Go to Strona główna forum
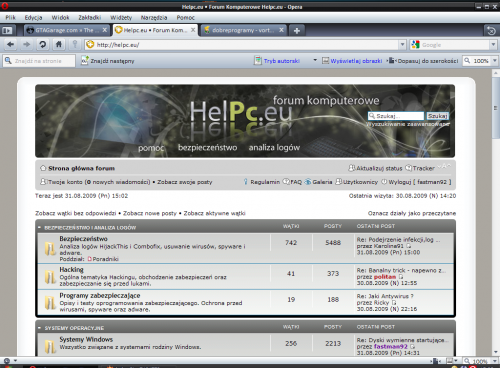Screen dimensions: 500x368 point(81,168)
